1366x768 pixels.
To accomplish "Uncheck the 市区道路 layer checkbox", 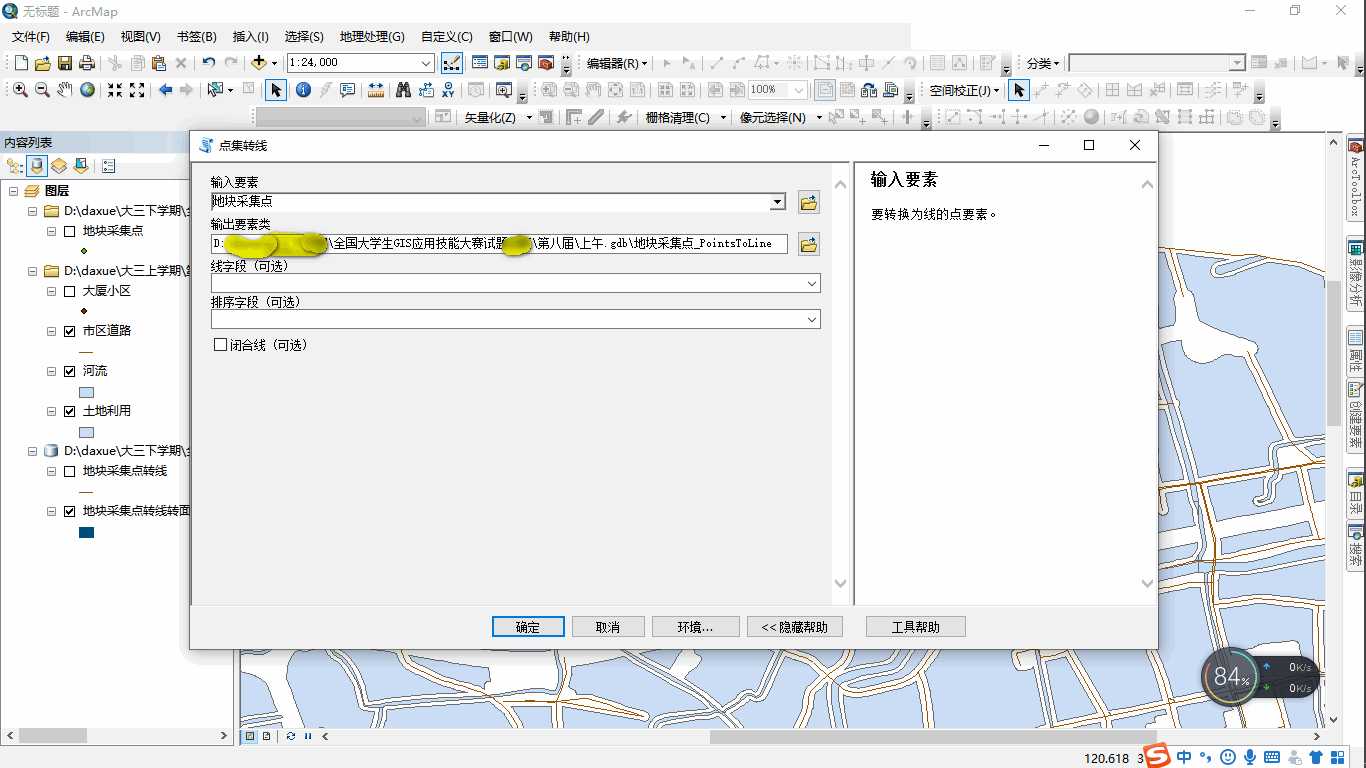I will coord(69,331).
